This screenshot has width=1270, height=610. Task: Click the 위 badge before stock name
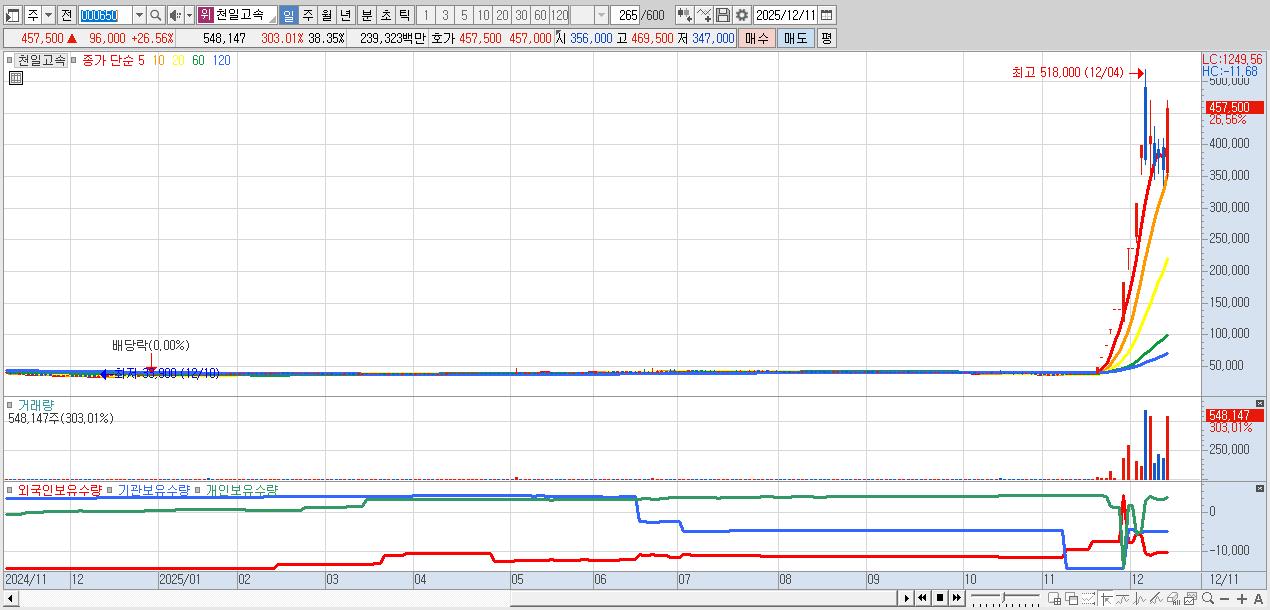(205, 15)
